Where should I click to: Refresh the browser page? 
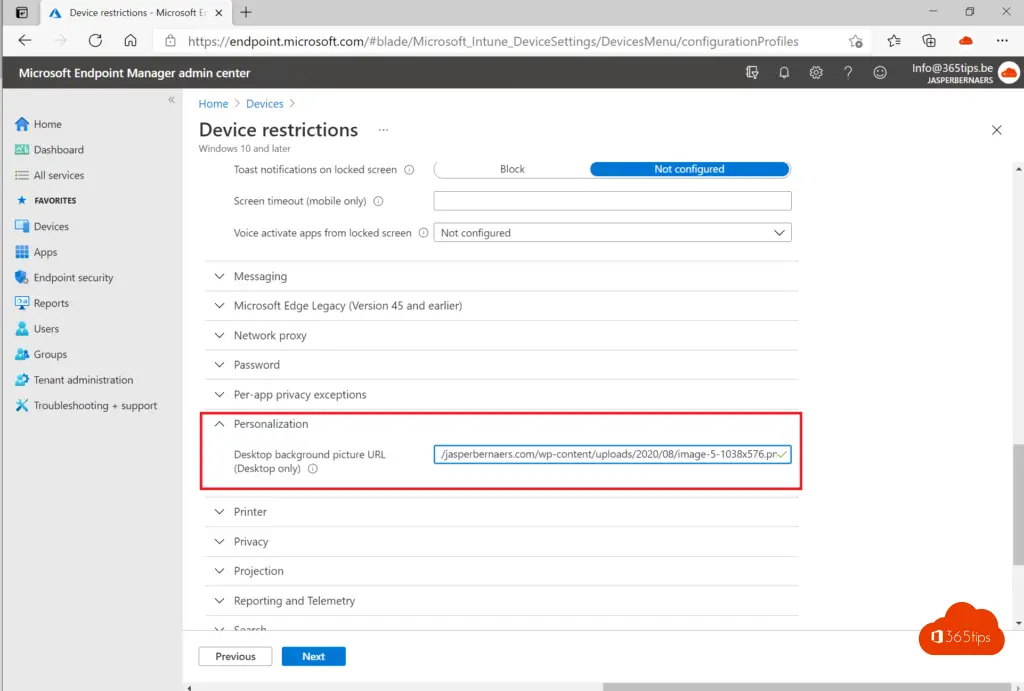(x=95, y=40)
